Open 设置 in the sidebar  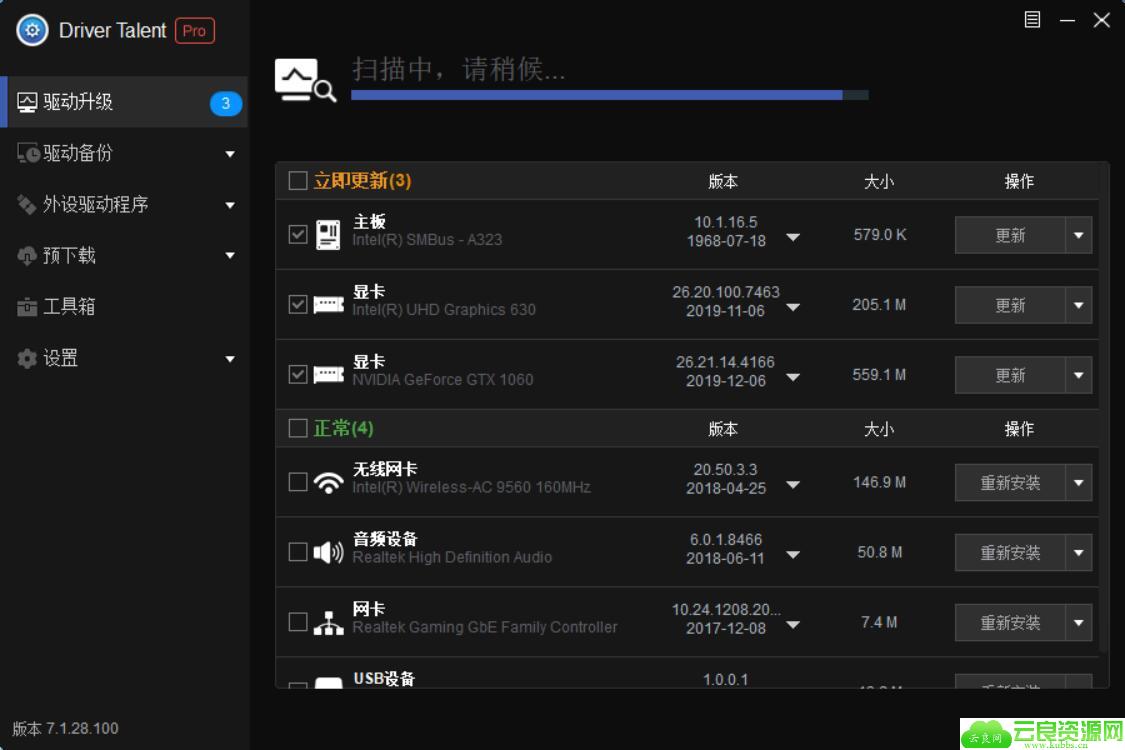pos(124,358)
